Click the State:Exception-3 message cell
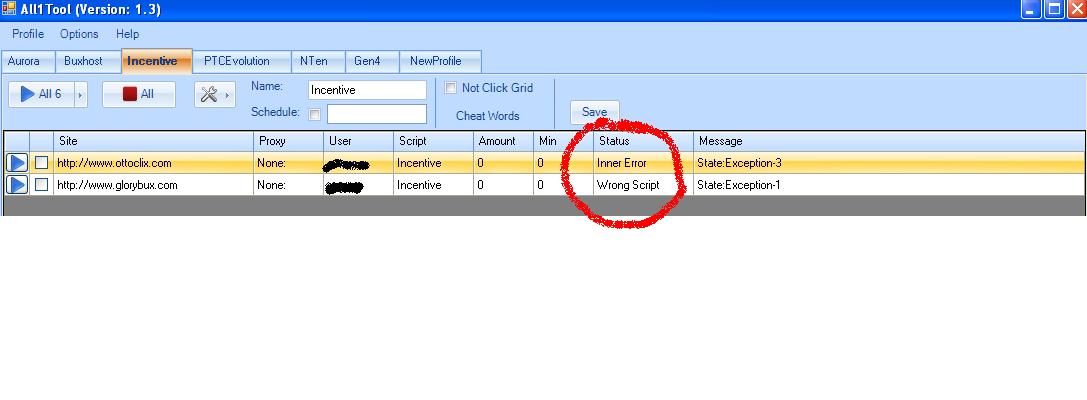1087x400 pixels. [x=889, y=163]
